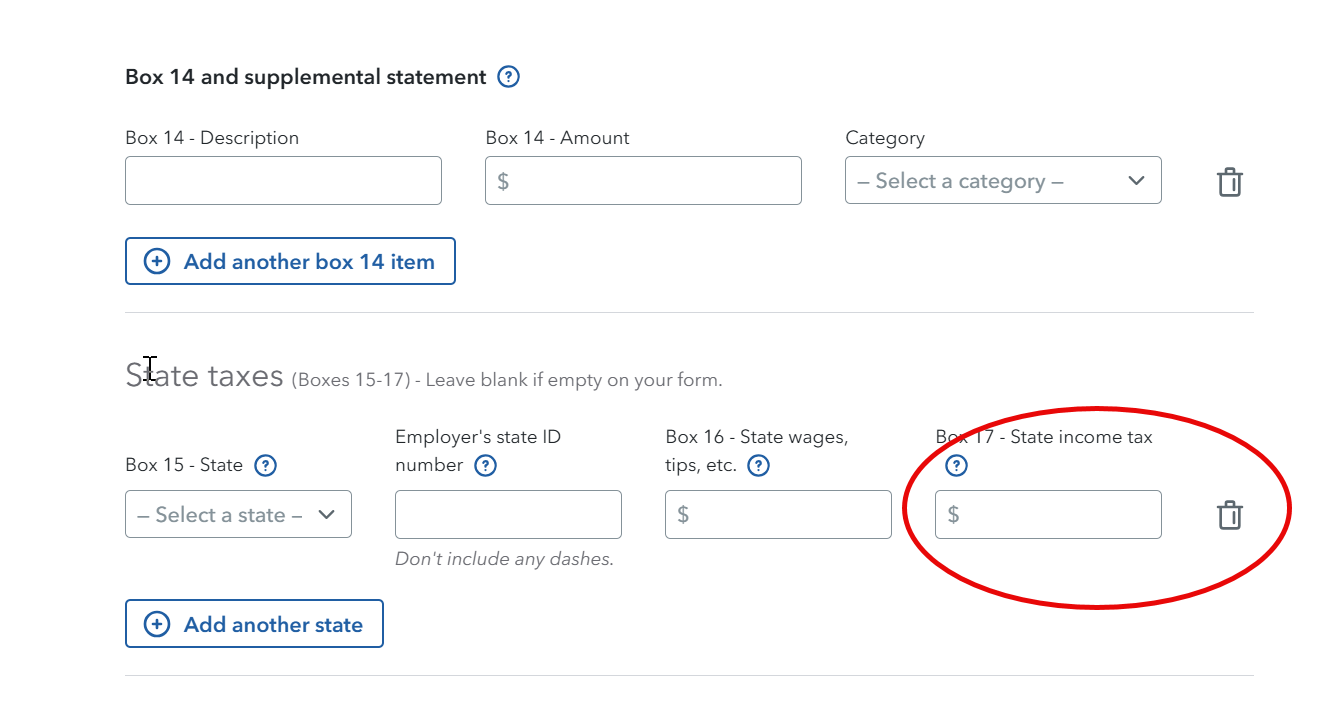Screen dimensions: 1337x714
Task: Click the Box 15 State help icon
Action: [265, 465]
